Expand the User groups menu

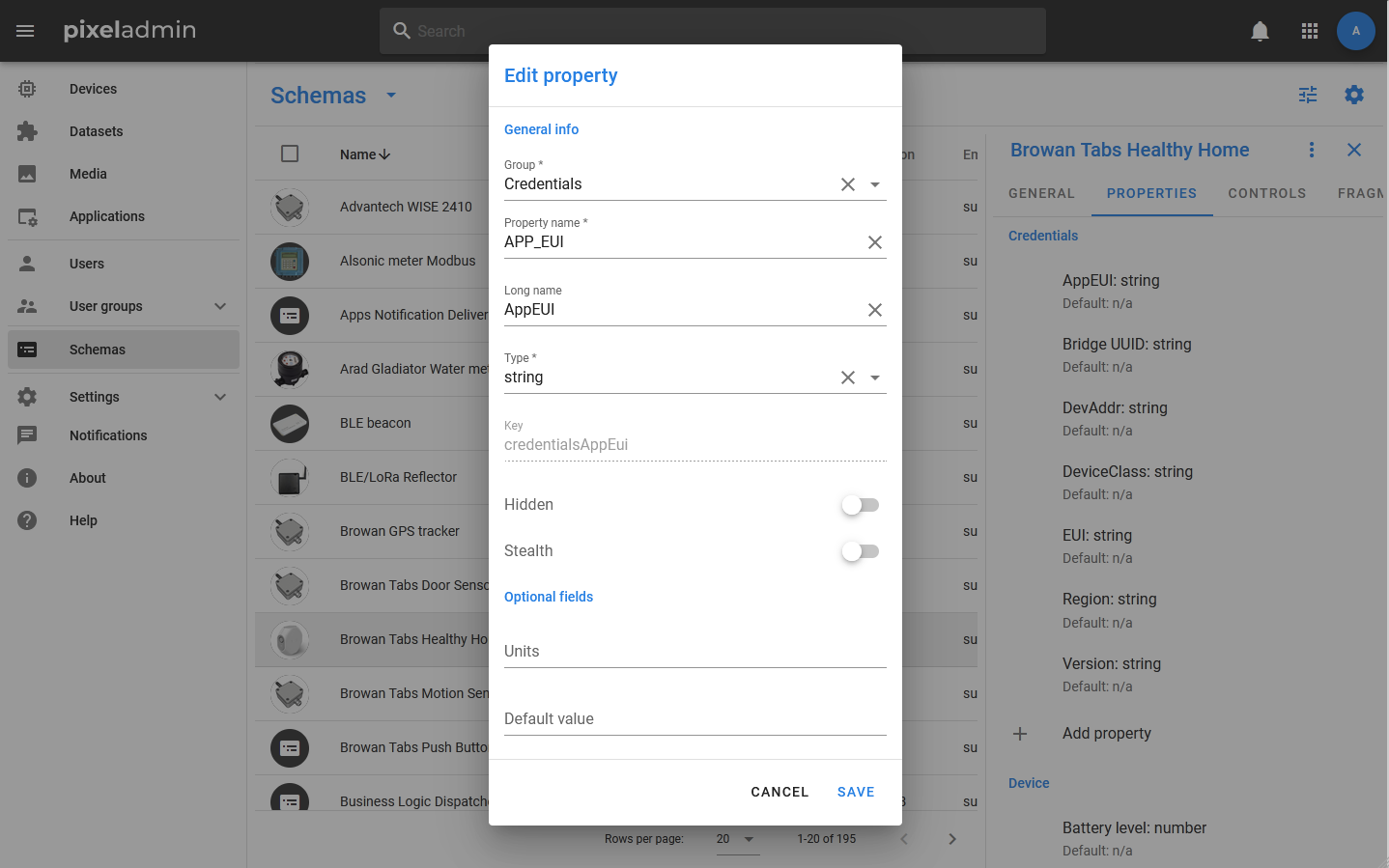click(x=220, y=306)
